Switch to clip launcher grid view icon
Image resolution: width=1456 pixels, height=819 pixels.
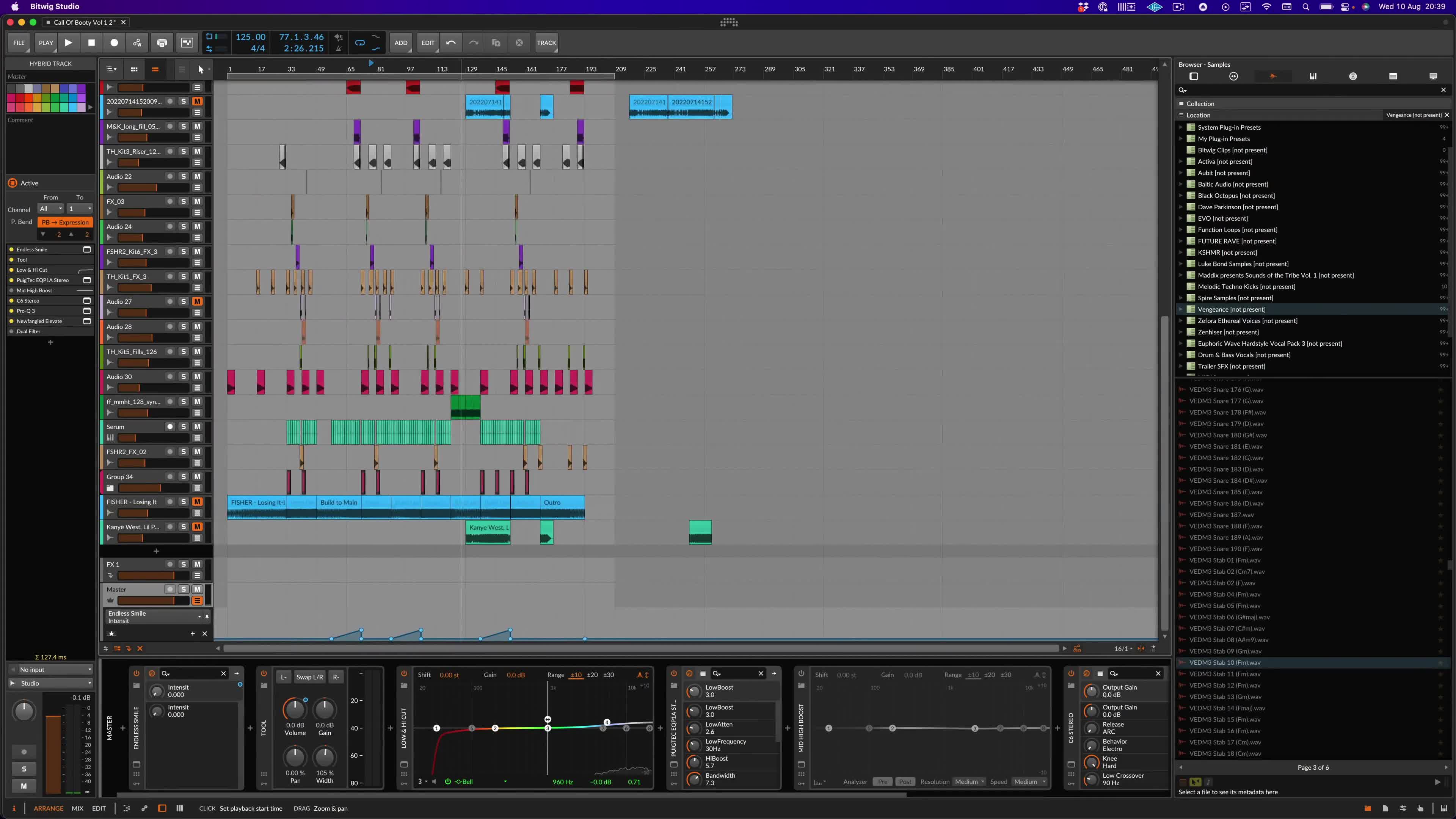click(134, 69)
